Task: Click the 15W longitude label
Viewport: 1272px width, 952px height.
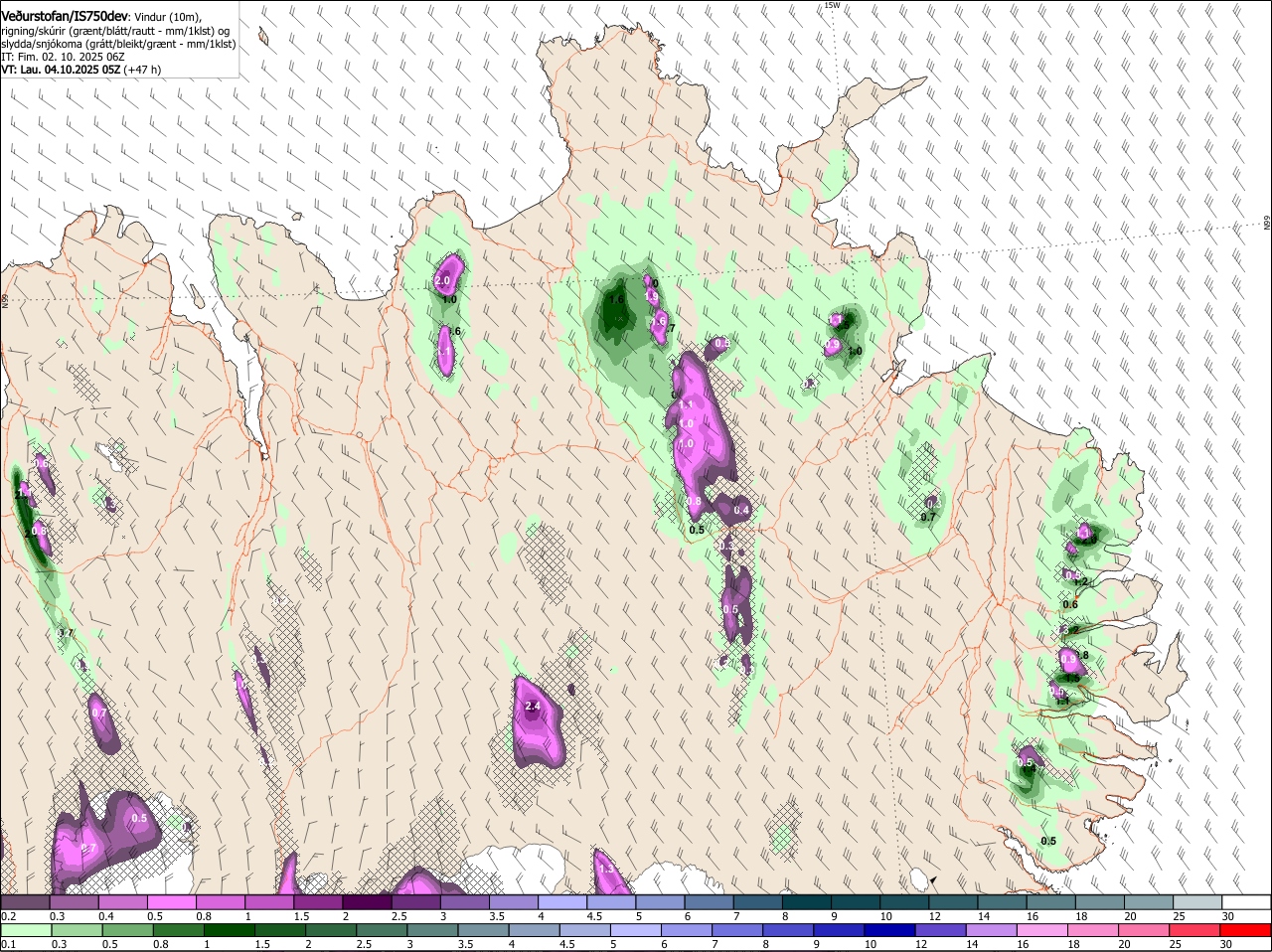Action: coord(832,5)
